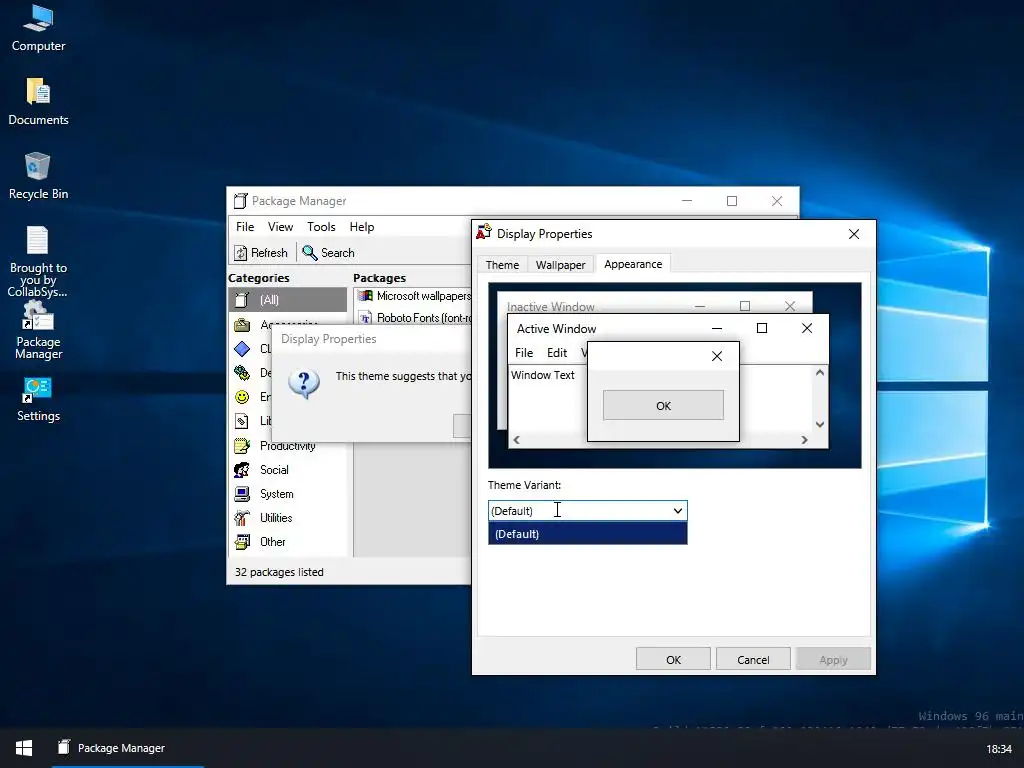Click the Utilities category tools icon

(x=242, y=518)
